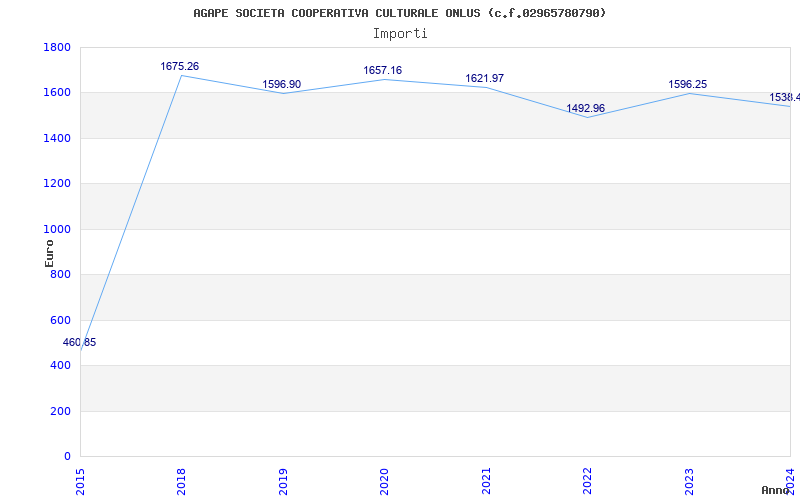Click the 800 y-axis value
This screenshot has height=500, width=800.
click(61, 274)
